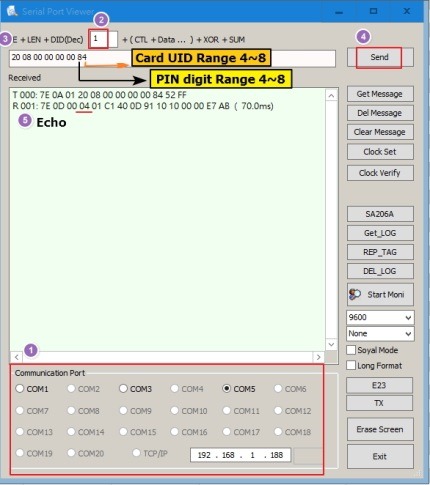430x485 pixels.
Task: Click the Send button
Action: click(380, 57)
